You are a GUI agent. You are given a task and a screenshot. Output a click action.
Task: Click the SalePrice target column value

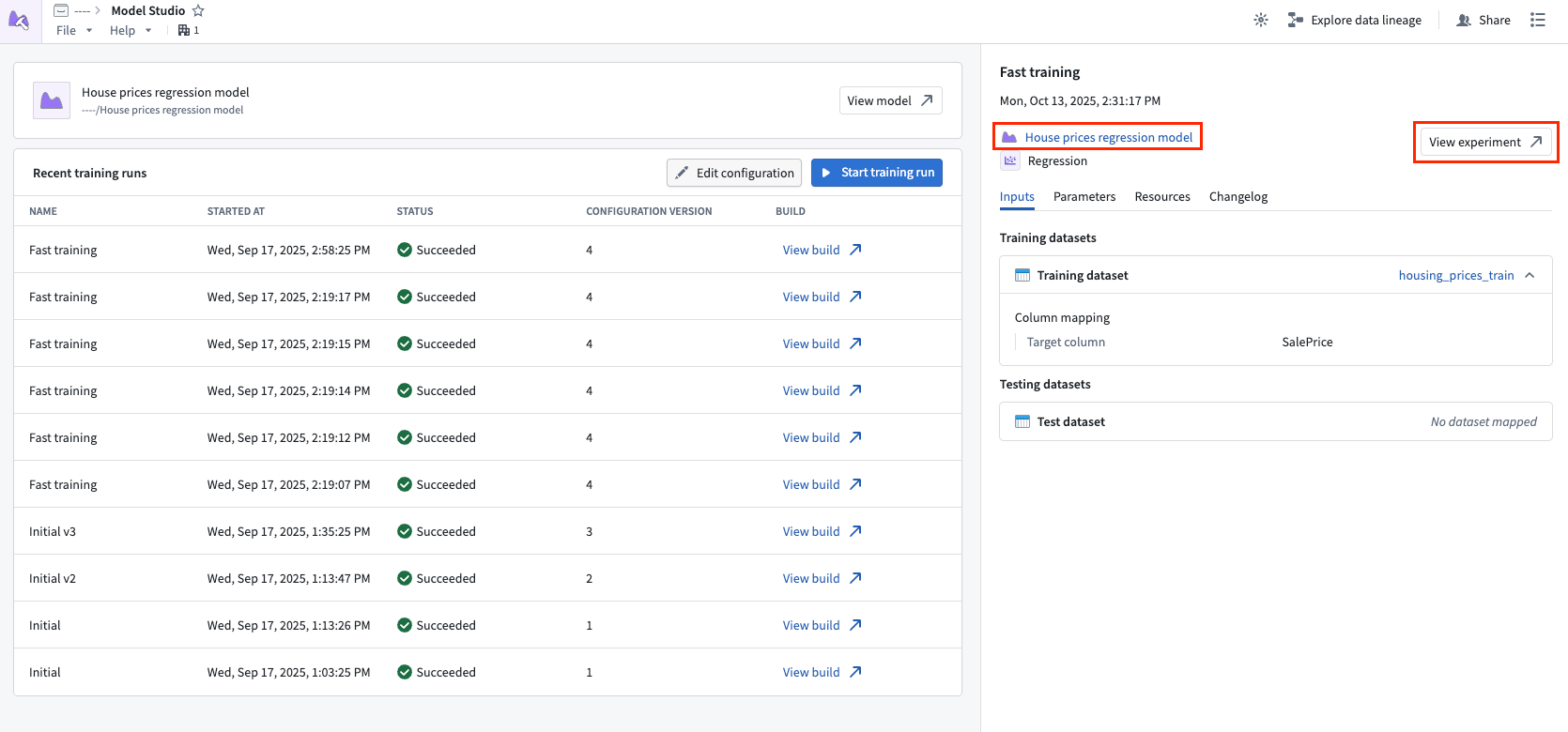(x=1307, y=342)
